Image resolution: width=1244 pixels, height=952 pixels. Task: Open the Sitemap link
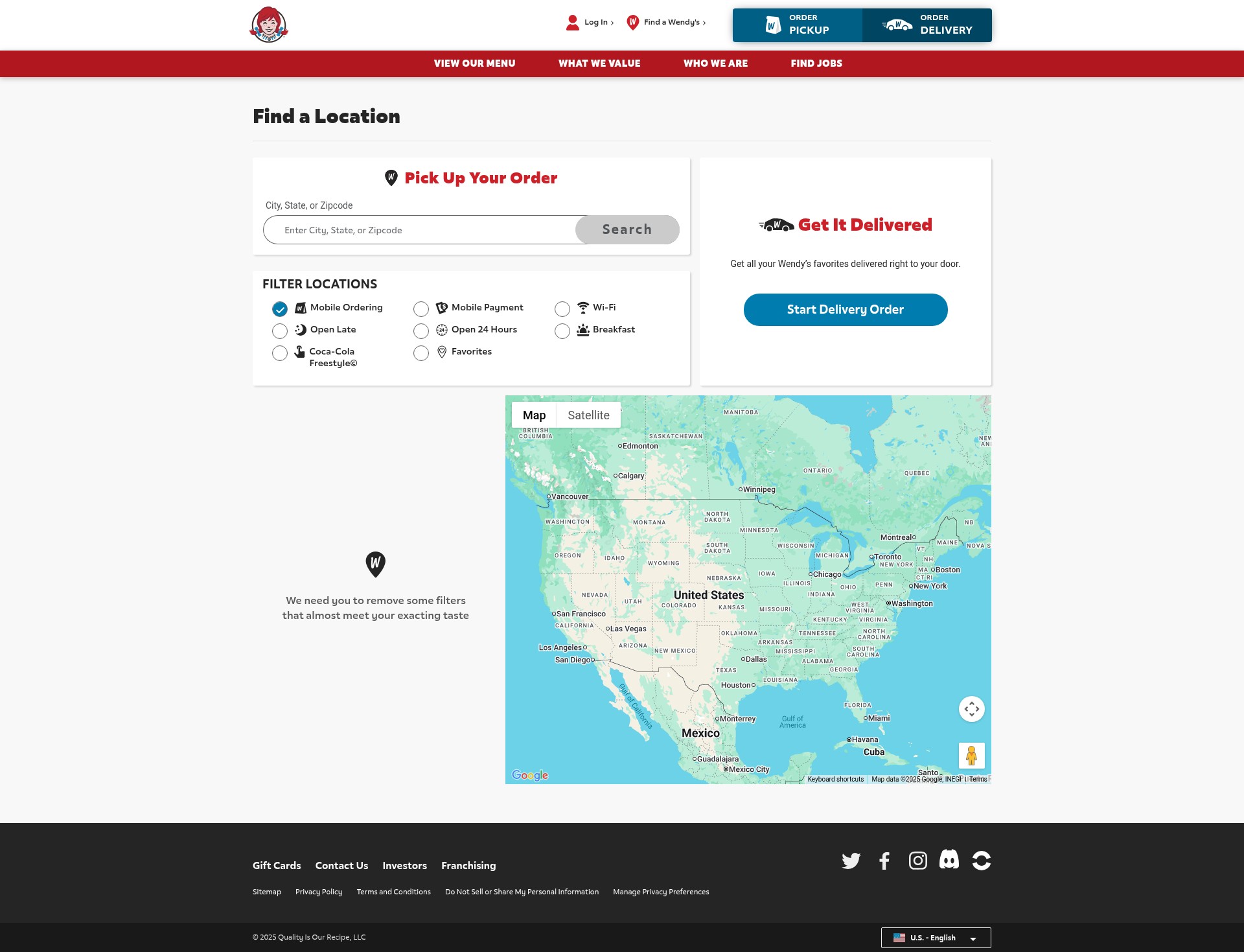pyautogui.click(x=267, y=892)
